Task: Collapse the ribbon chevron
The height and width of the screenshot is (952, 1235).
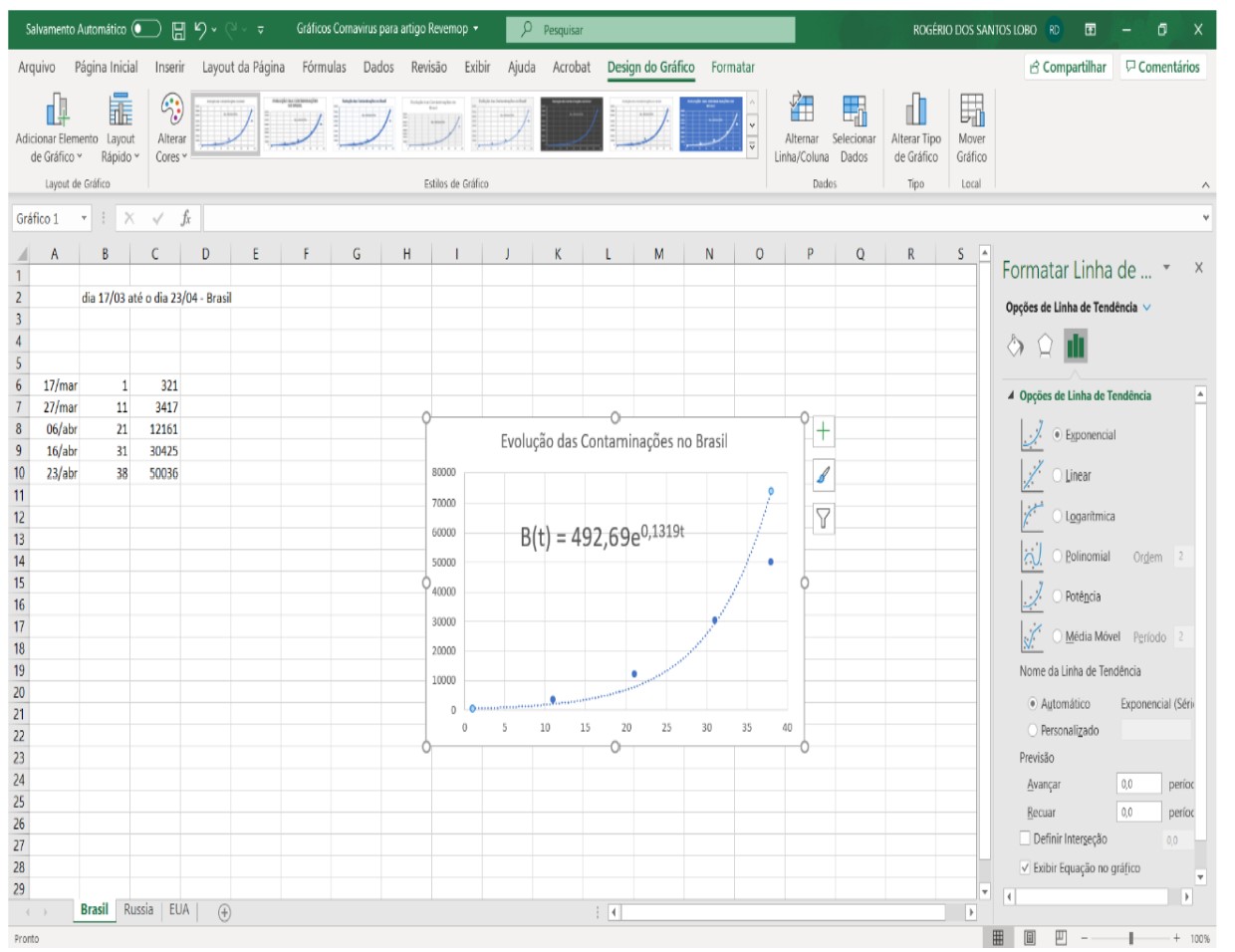Action: (1206, 185)
